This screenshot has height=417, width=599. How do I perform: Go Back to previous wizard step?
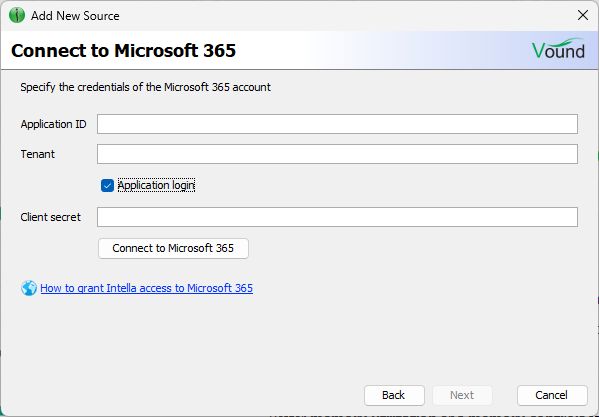click(394, 395)
